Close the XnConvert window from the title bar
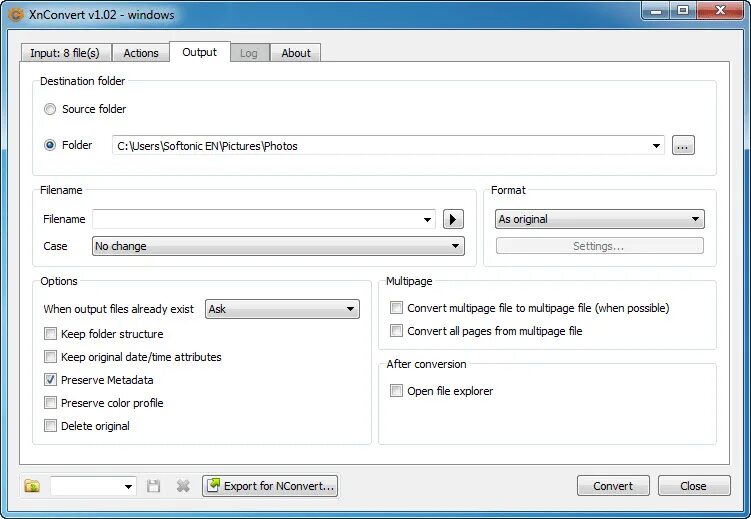Screen dimensions: 751x519 point(720,11)
